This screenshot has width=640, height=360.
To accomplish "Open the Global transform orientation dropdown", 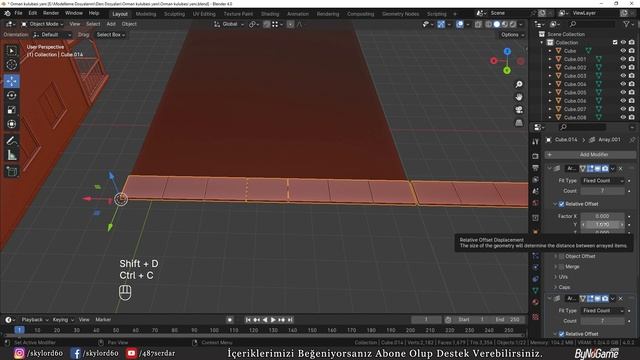I will pos(229,24).
